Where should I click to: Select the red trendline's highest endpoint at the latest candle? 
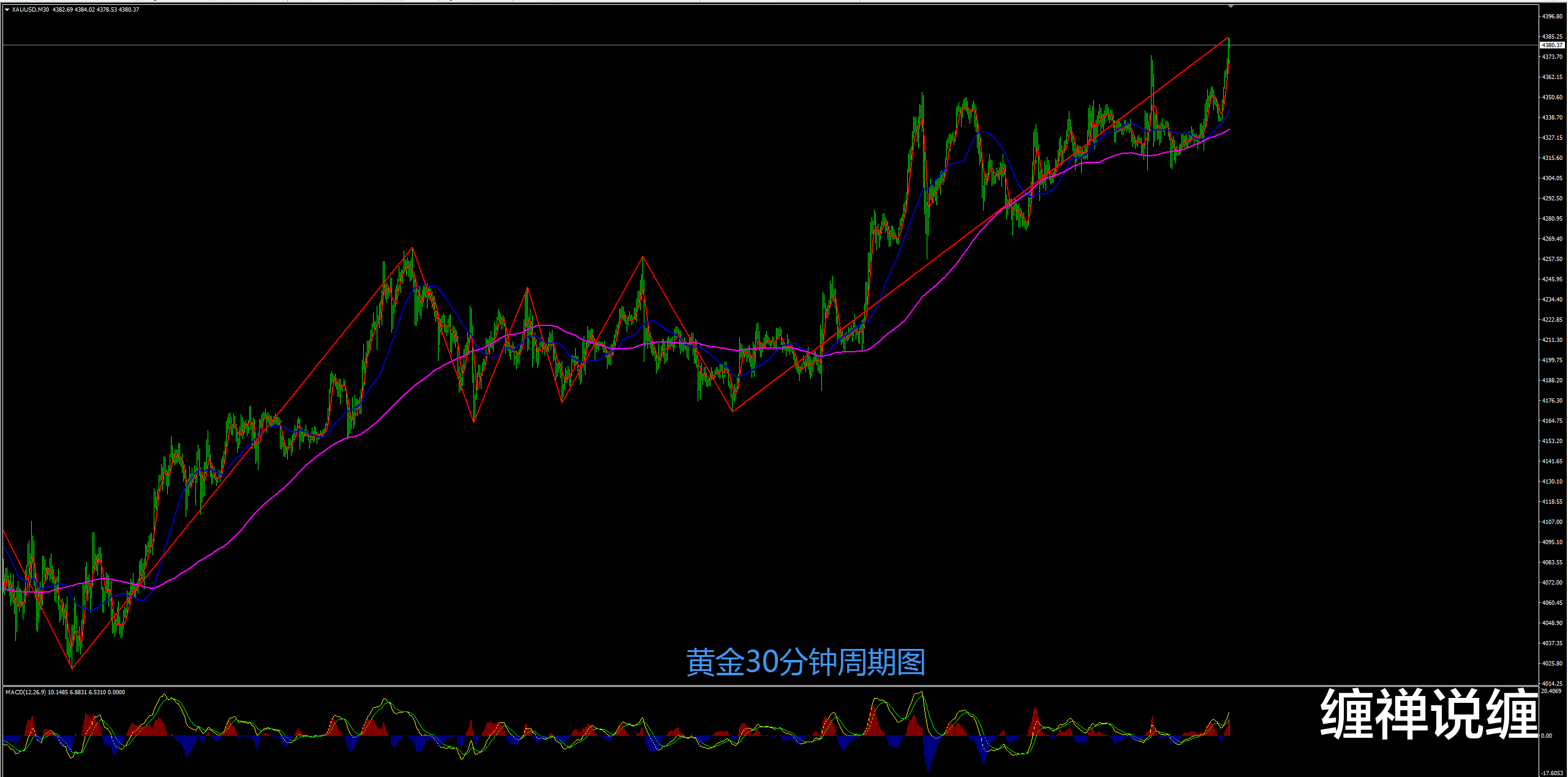(x=1229, y=37)
